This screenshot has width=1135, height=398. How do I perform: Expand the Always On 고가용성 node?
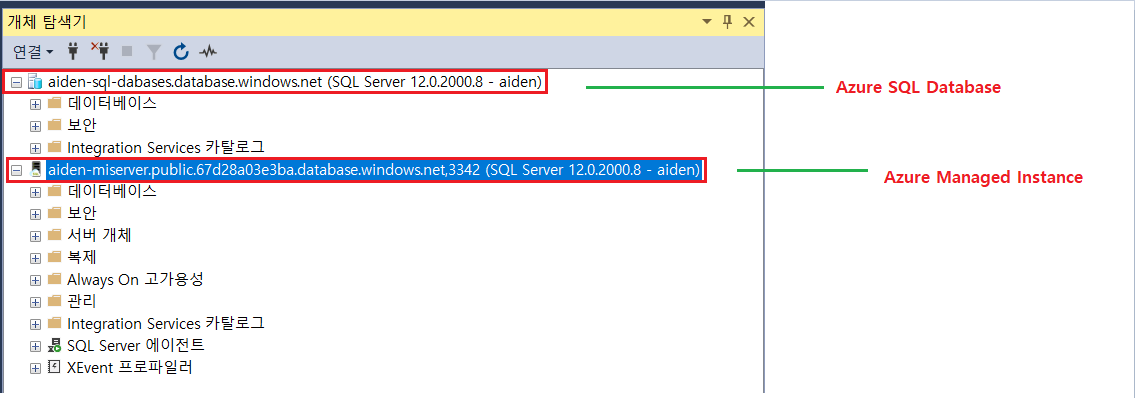pos(35,280)
